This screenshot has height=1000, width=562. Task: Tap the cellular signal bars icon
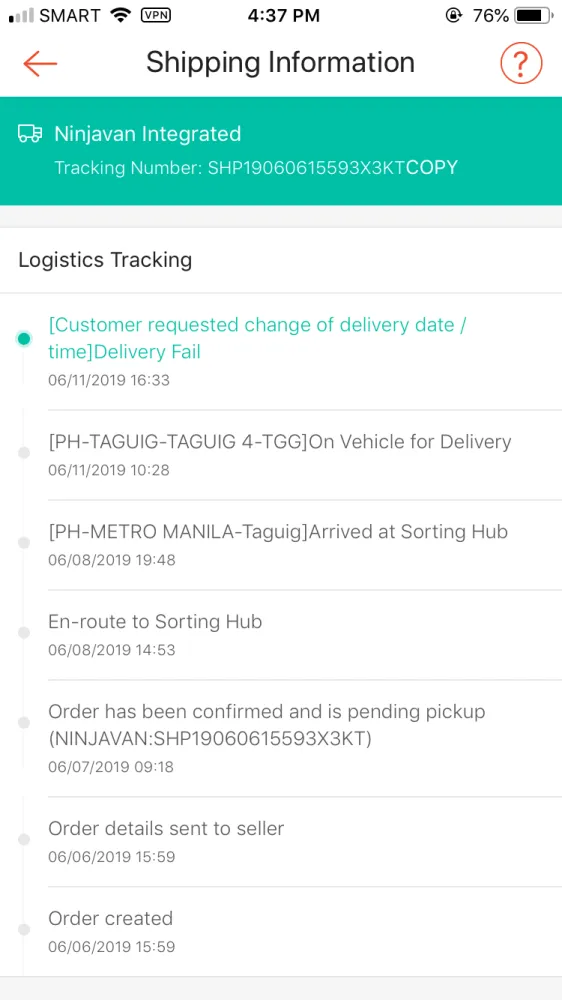coord(21,16)
